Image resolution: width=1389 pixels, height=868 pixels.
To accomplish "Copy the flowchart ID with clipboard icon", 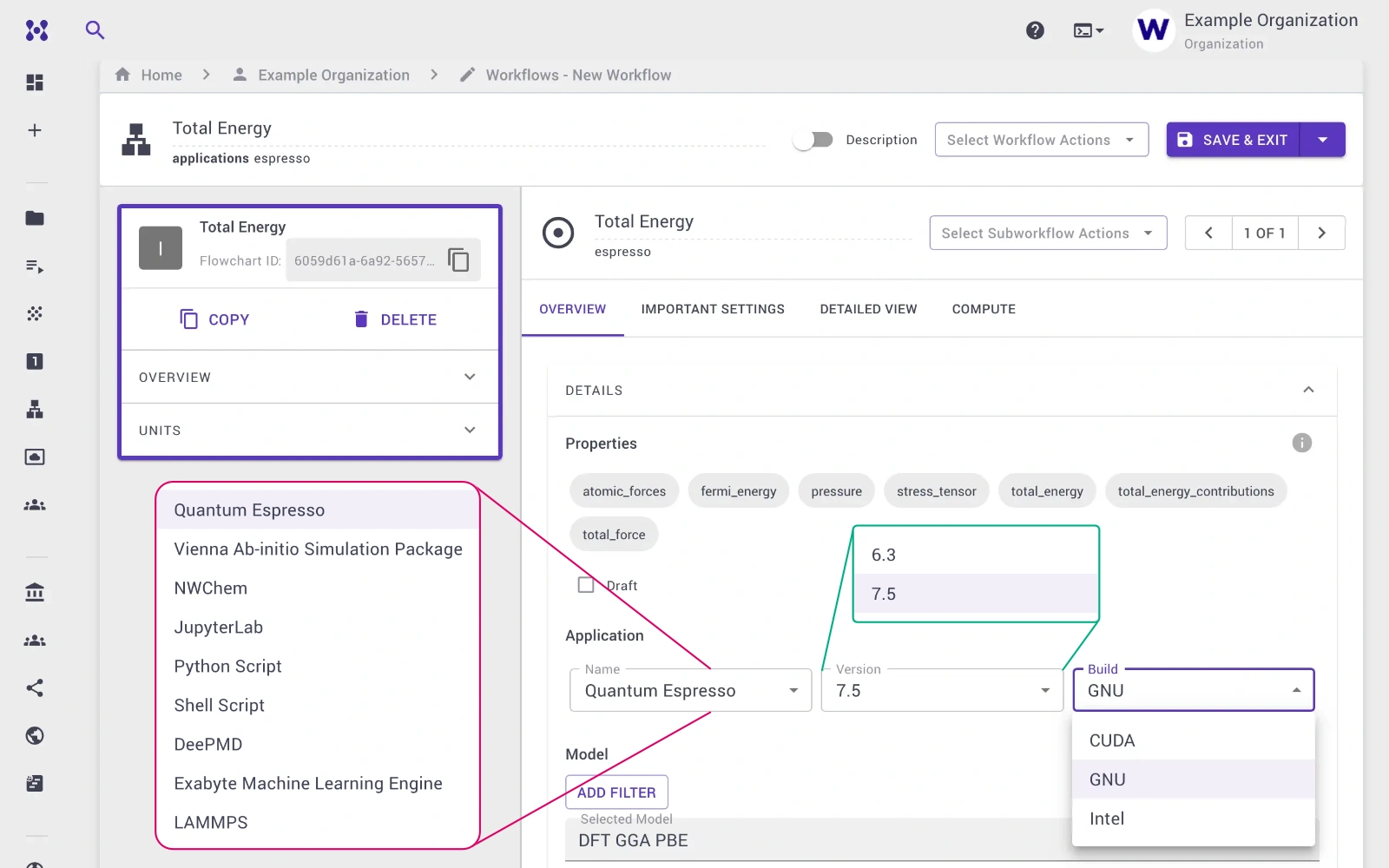I will [458, 260].
